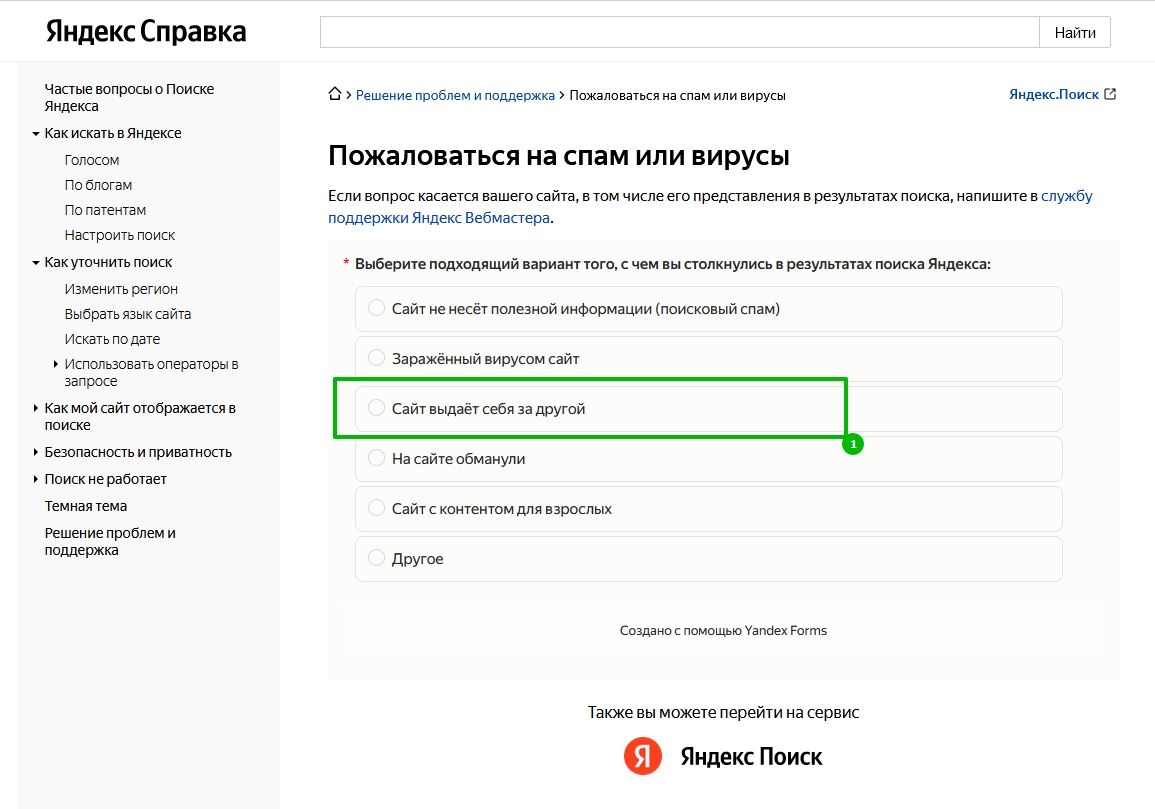The image size is (1155, 809).
Task: Click the red Yandex logo icon
Action: coord(643,756)
